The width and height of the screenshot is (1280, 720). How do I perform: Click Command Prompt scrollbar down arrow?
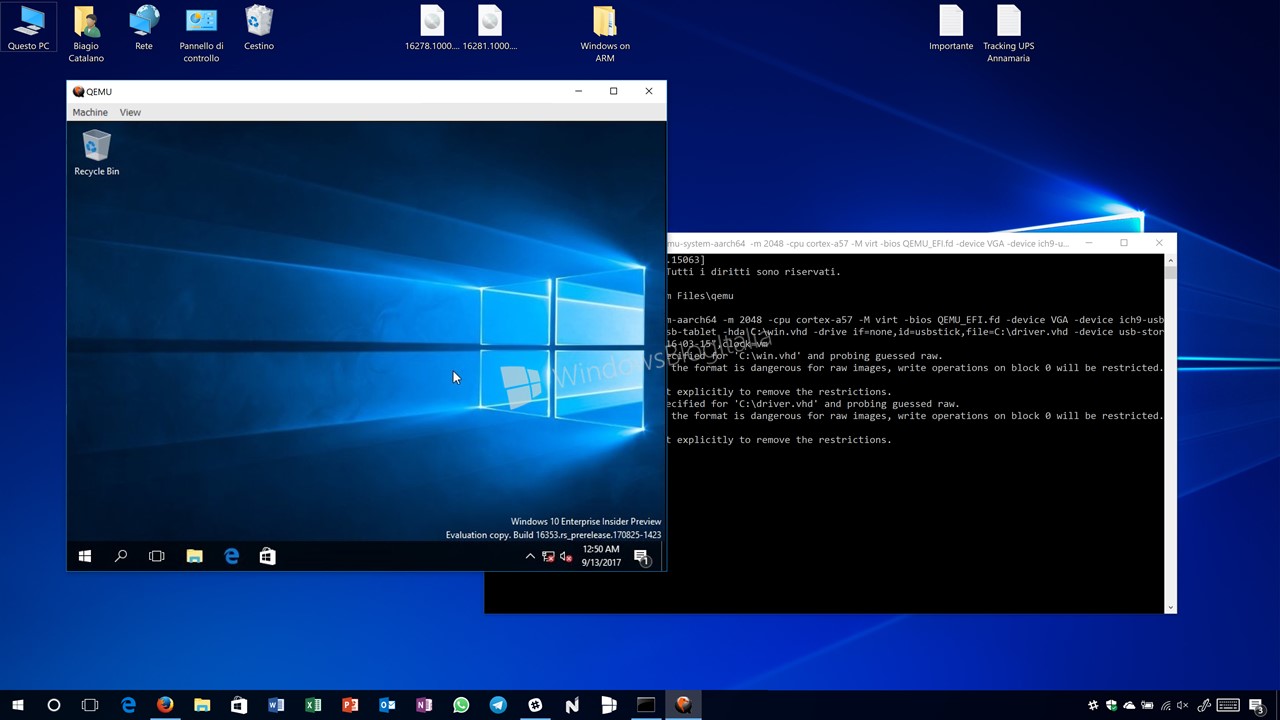point(1171,606)
